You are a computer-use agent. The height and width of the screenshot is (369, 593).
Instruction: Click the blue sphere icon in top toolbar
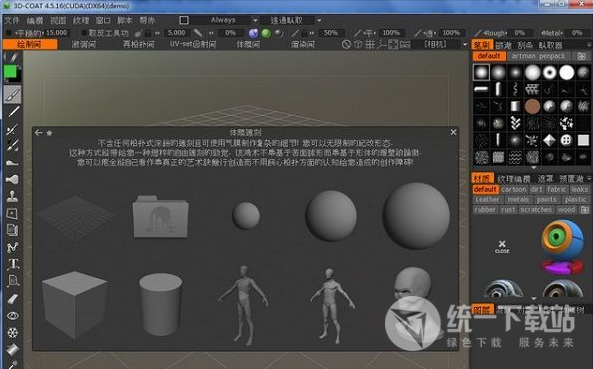click(253, 33)
